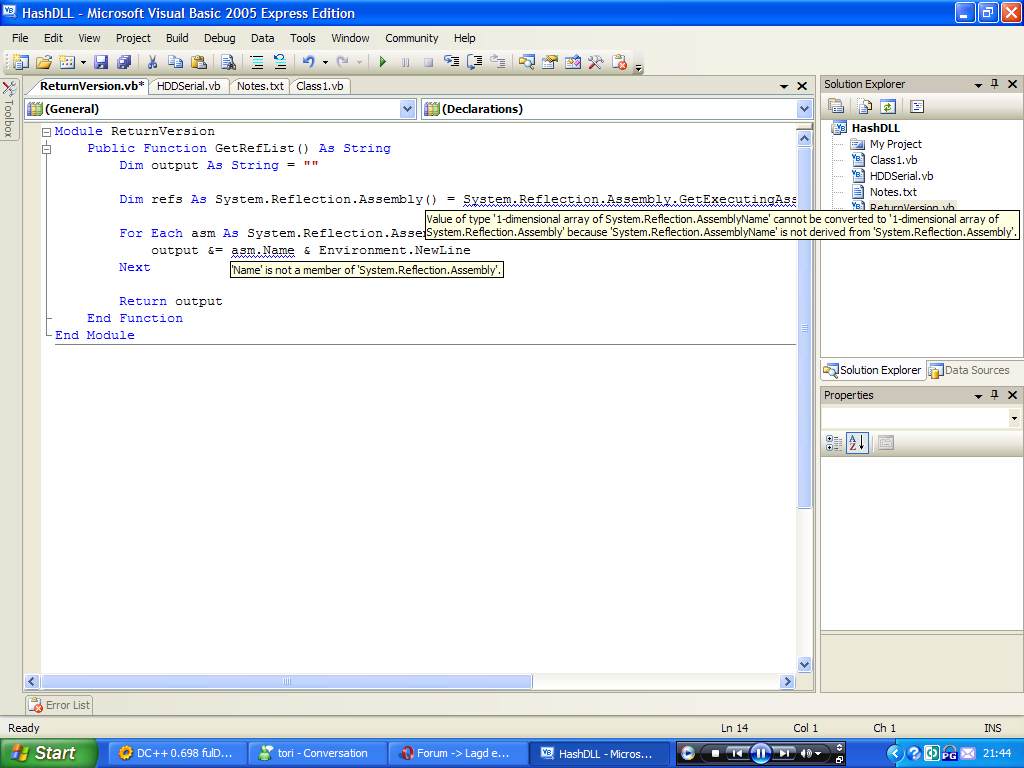Click the Windows Start button
1024x768 pixels.
48,753
